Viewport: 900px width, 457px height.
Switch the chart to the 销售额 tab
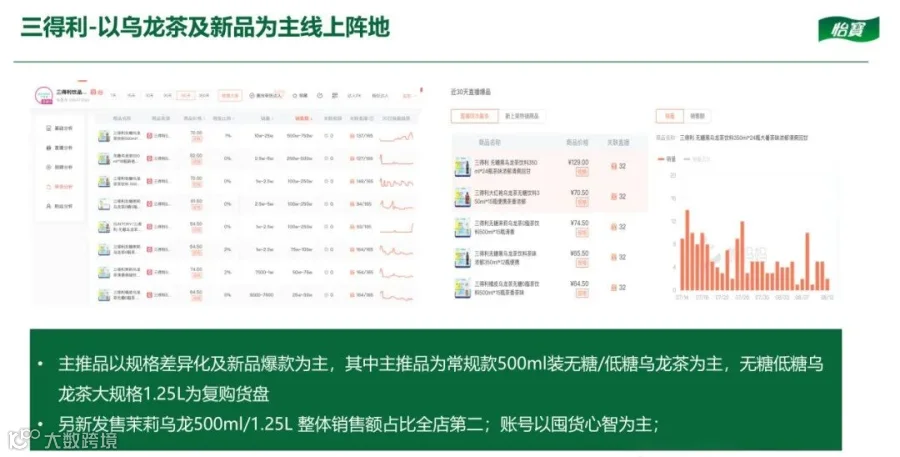coord(697,116)
